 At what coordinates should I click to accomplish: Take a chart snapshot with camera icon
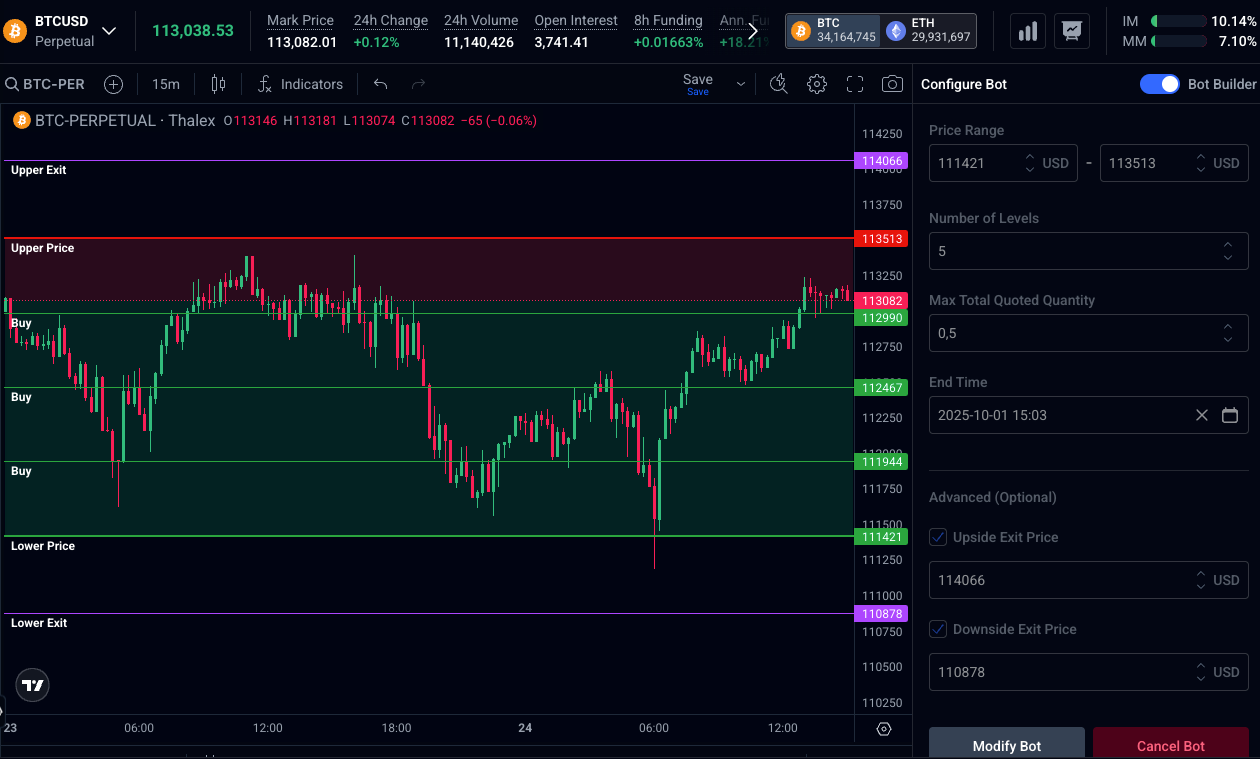point(892,84)
